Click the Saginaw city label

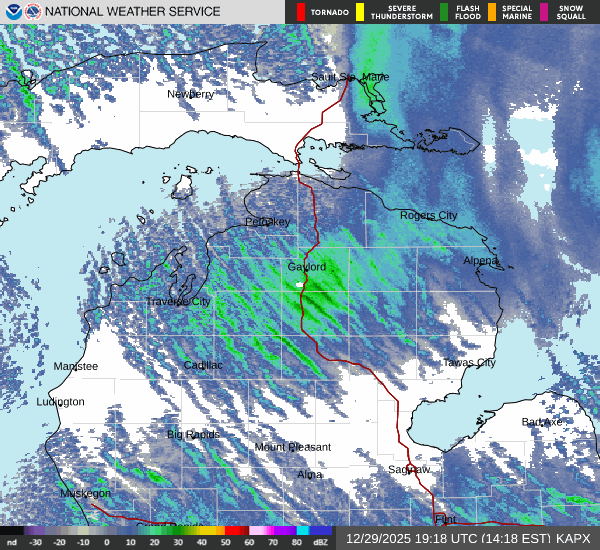[409, 469]
